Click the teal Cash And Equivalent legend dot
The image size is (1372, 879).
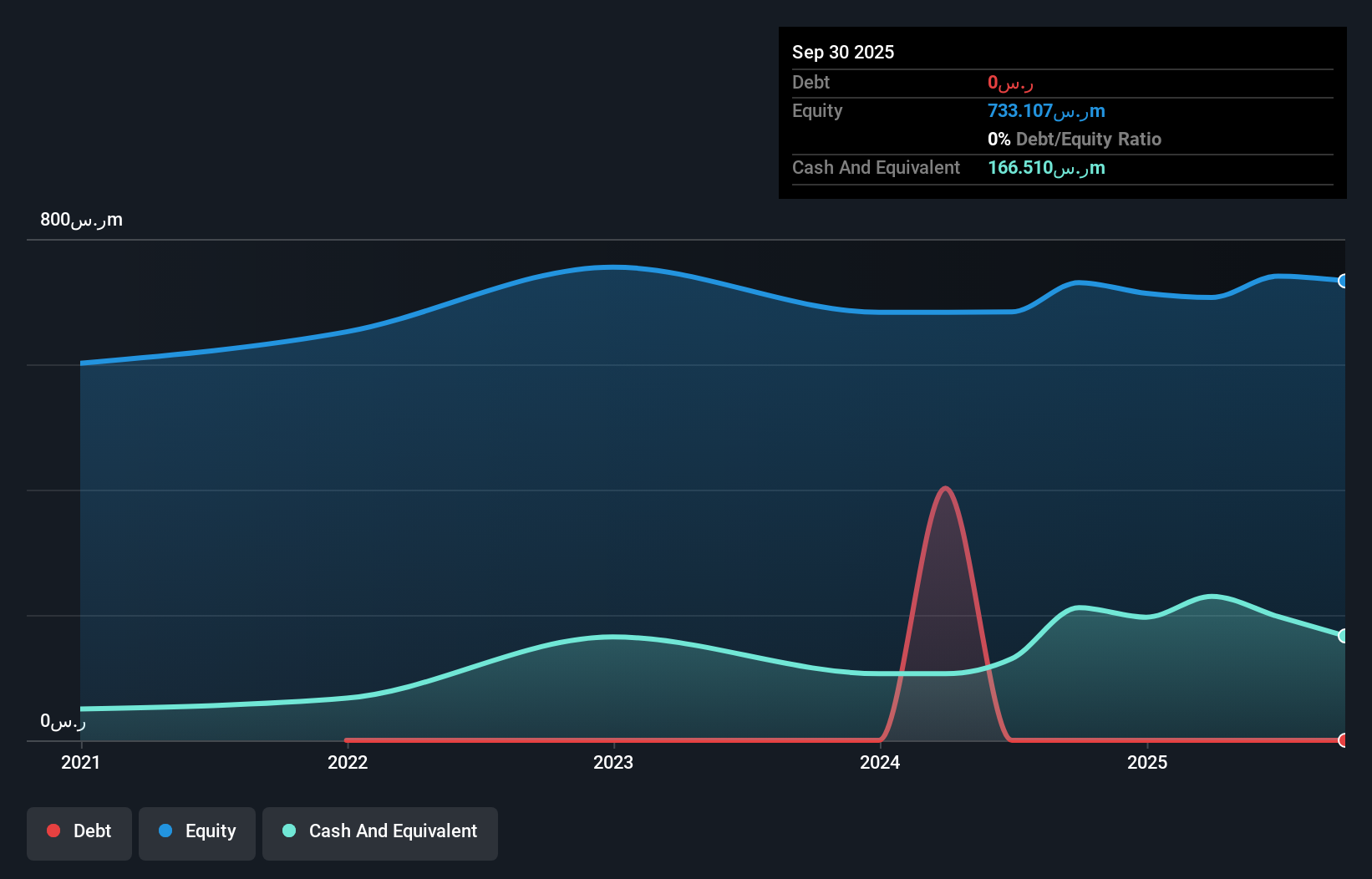(289, 831)
